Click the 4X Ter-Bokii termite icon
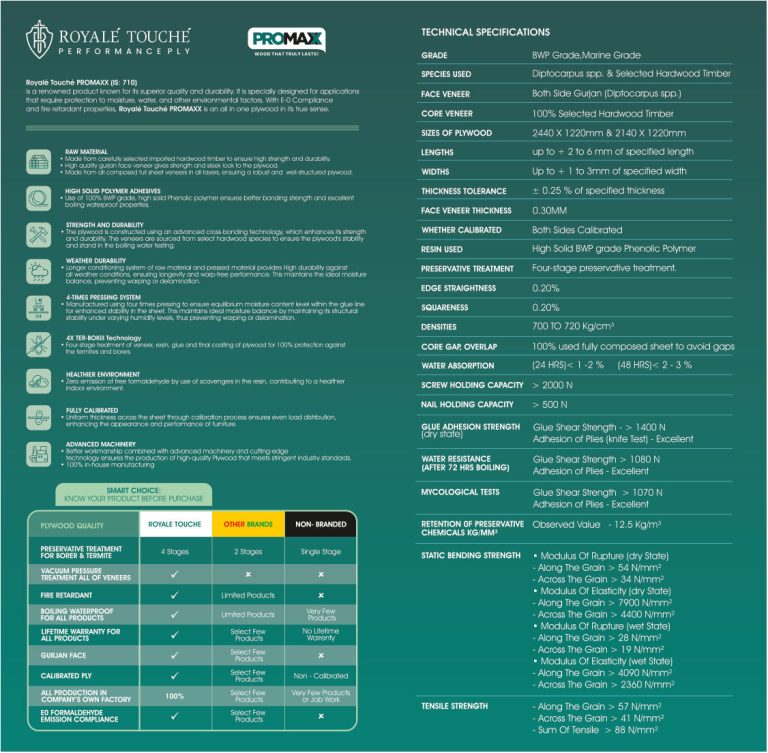768x753 pixels. tap(39, 344)
